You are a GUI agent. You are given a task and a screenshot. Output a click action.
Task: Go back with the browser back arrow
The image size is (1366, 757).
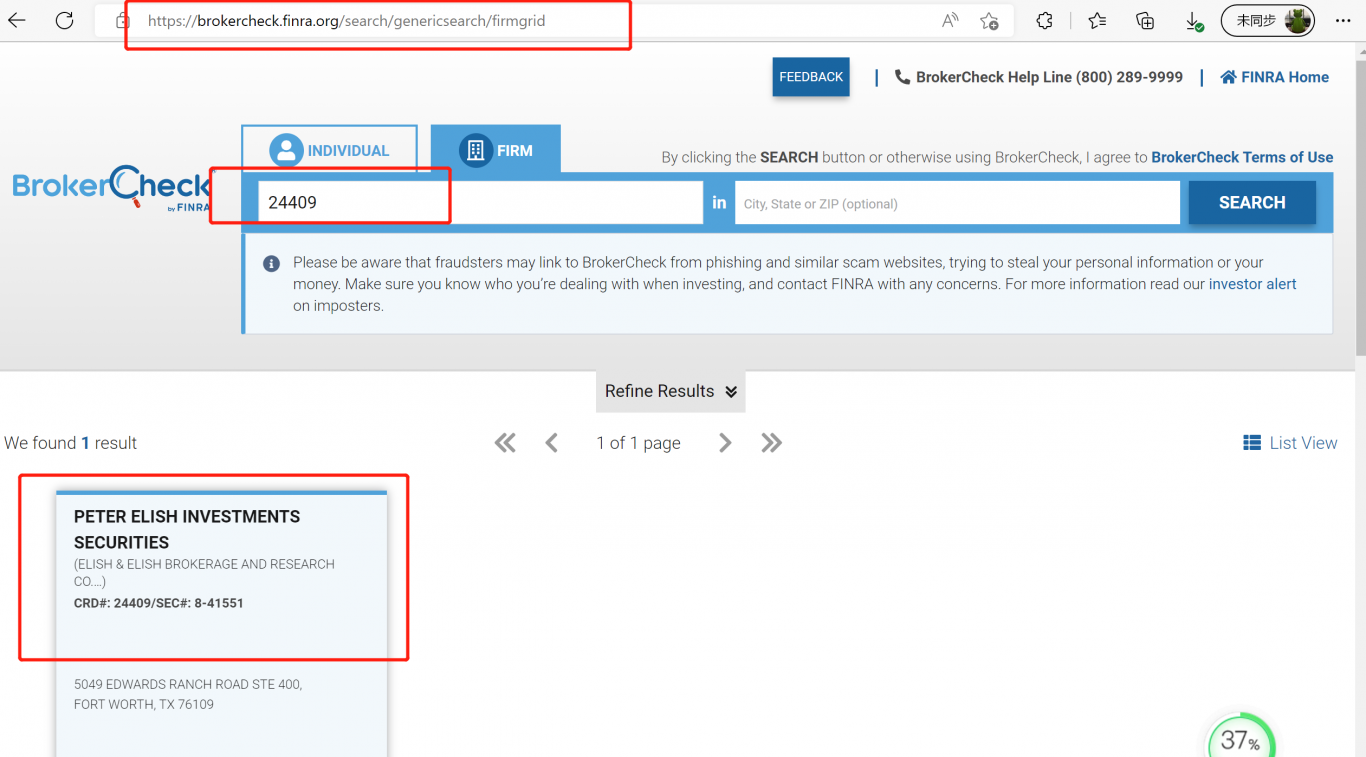(x=17, y=21)
